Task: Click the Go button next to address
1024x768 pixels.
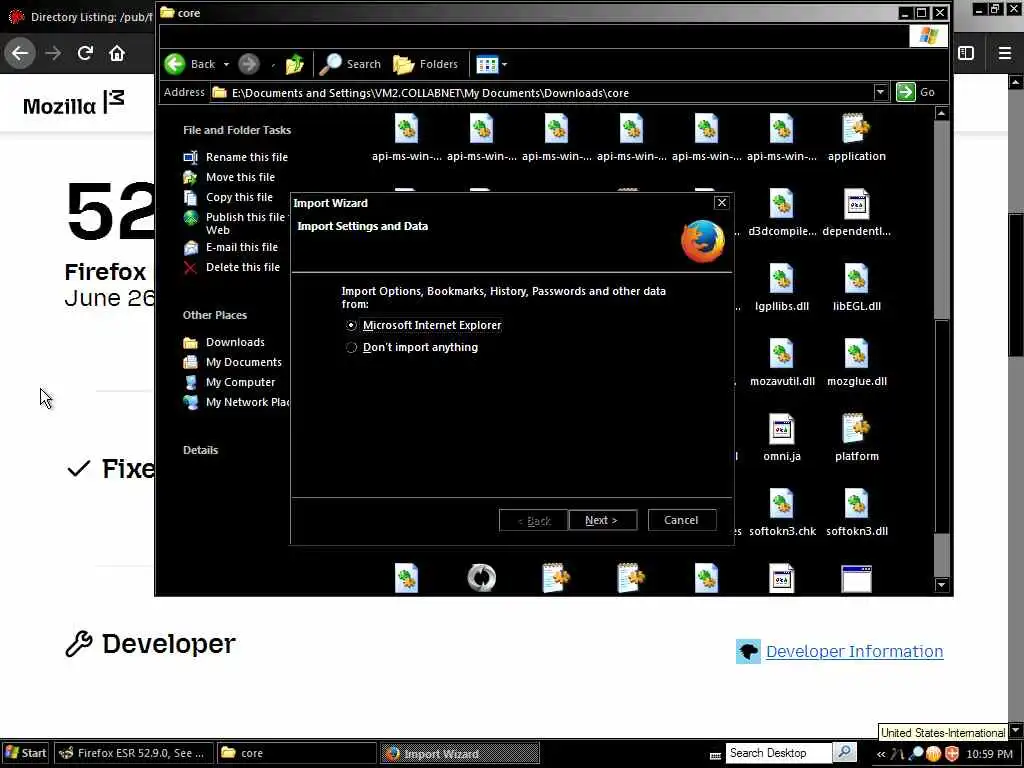Action: (916, 92)
